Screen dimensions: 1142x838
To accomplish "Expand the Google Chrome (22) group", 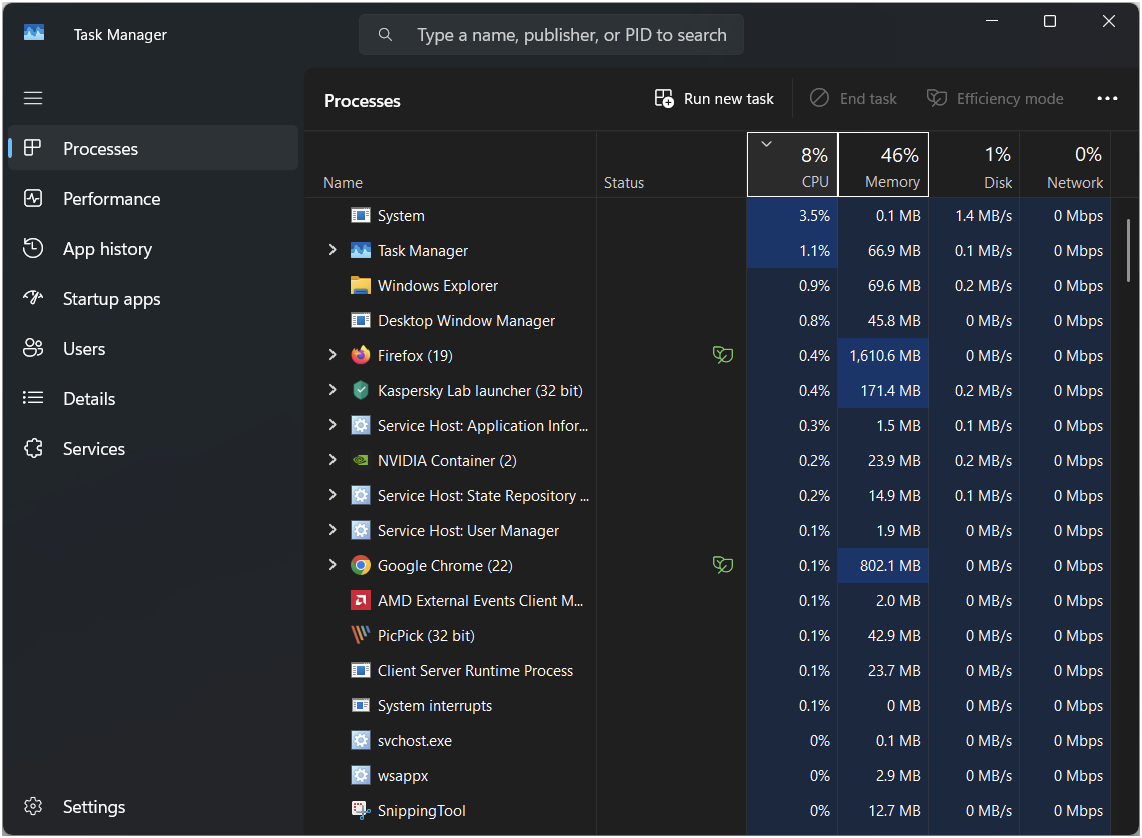I will tap(333, 564).
